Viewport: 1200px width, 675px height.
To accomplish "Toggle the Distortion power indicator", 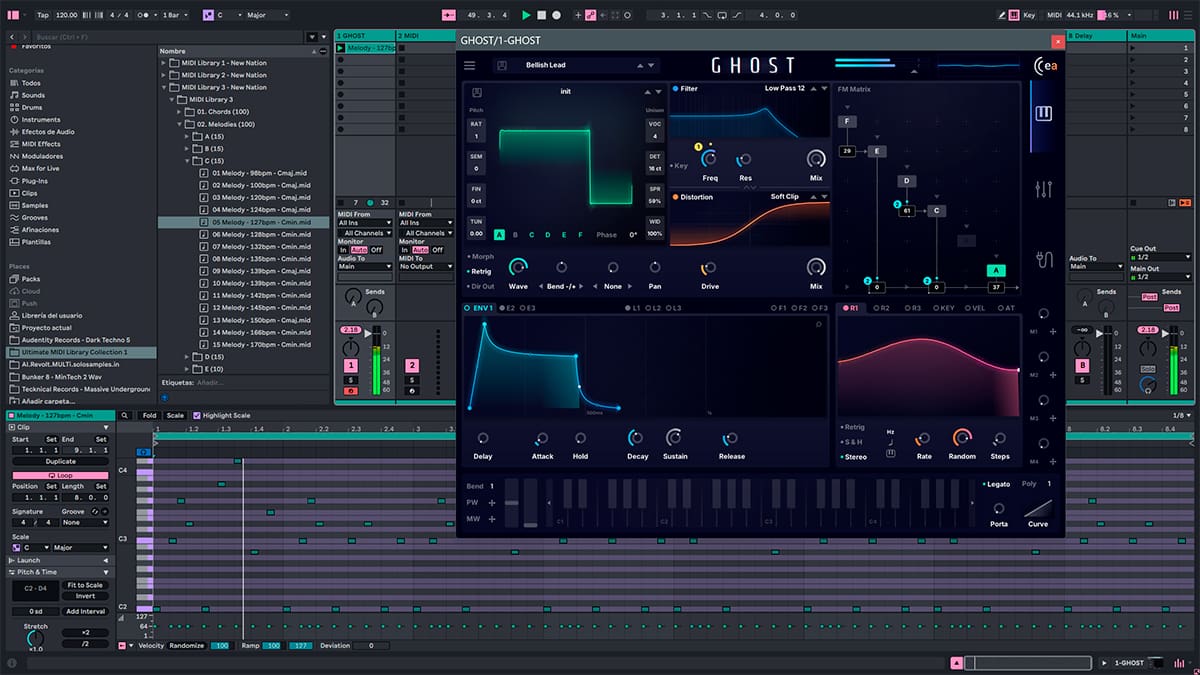I will 676,197.
